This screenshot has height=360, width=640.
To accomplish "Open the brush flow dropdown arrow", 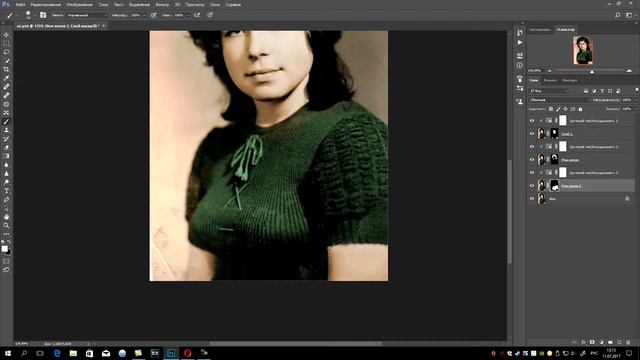I will tap(187, 15).
